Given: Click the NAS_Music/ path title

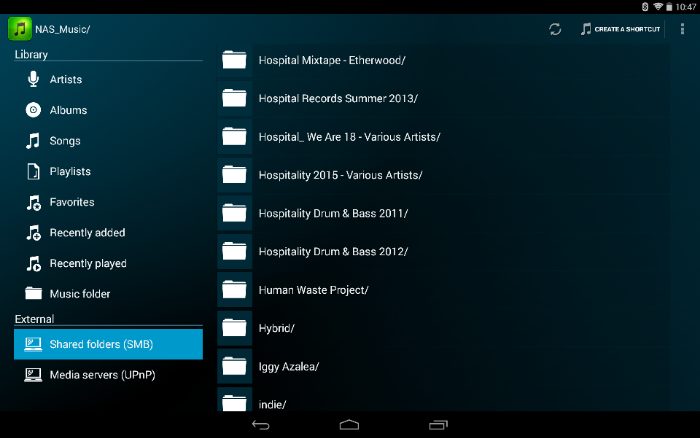Looking at the screenshot, I should click(x=62, y=29).
